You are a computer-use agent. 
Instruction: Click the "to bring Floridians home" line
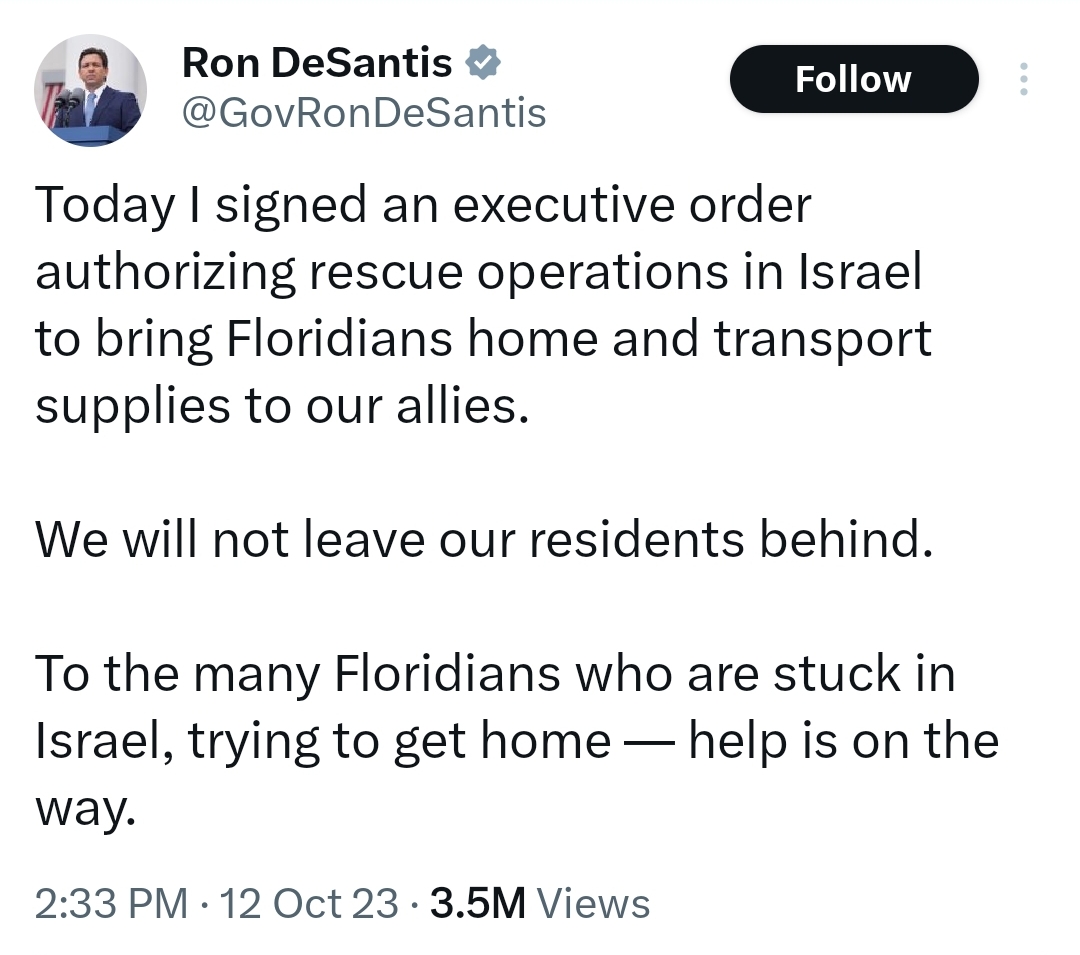click(483, 339)
